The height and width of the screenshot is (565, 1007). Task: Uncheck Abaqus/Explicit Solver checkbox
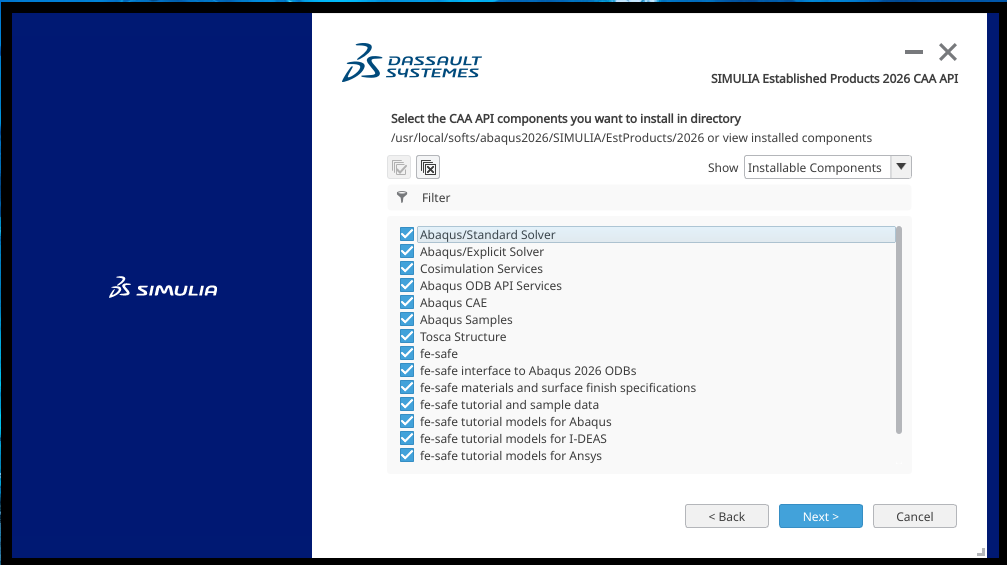407,251
